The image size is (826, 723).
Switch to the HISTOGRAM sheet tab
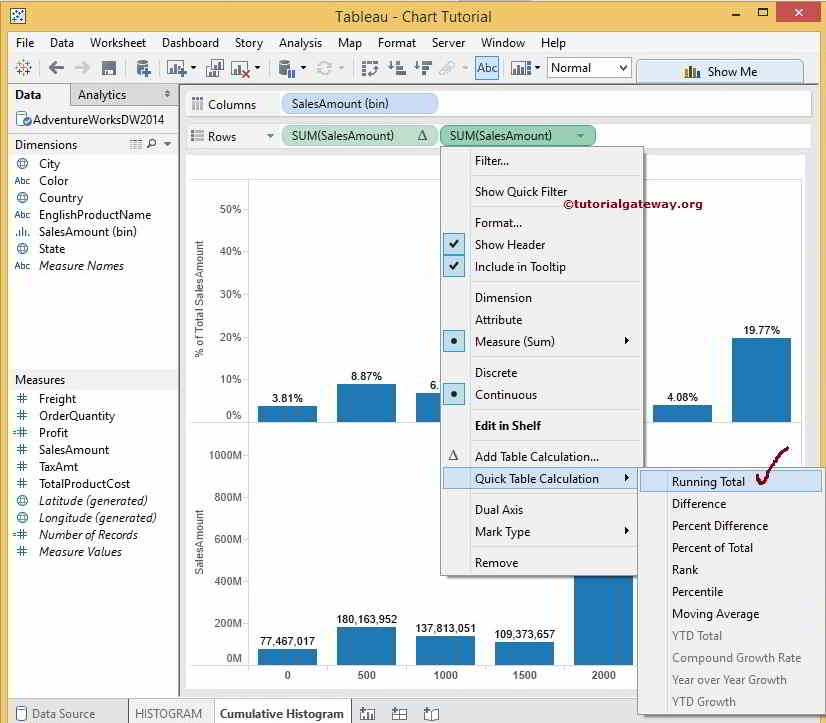[x=169, y=712]
